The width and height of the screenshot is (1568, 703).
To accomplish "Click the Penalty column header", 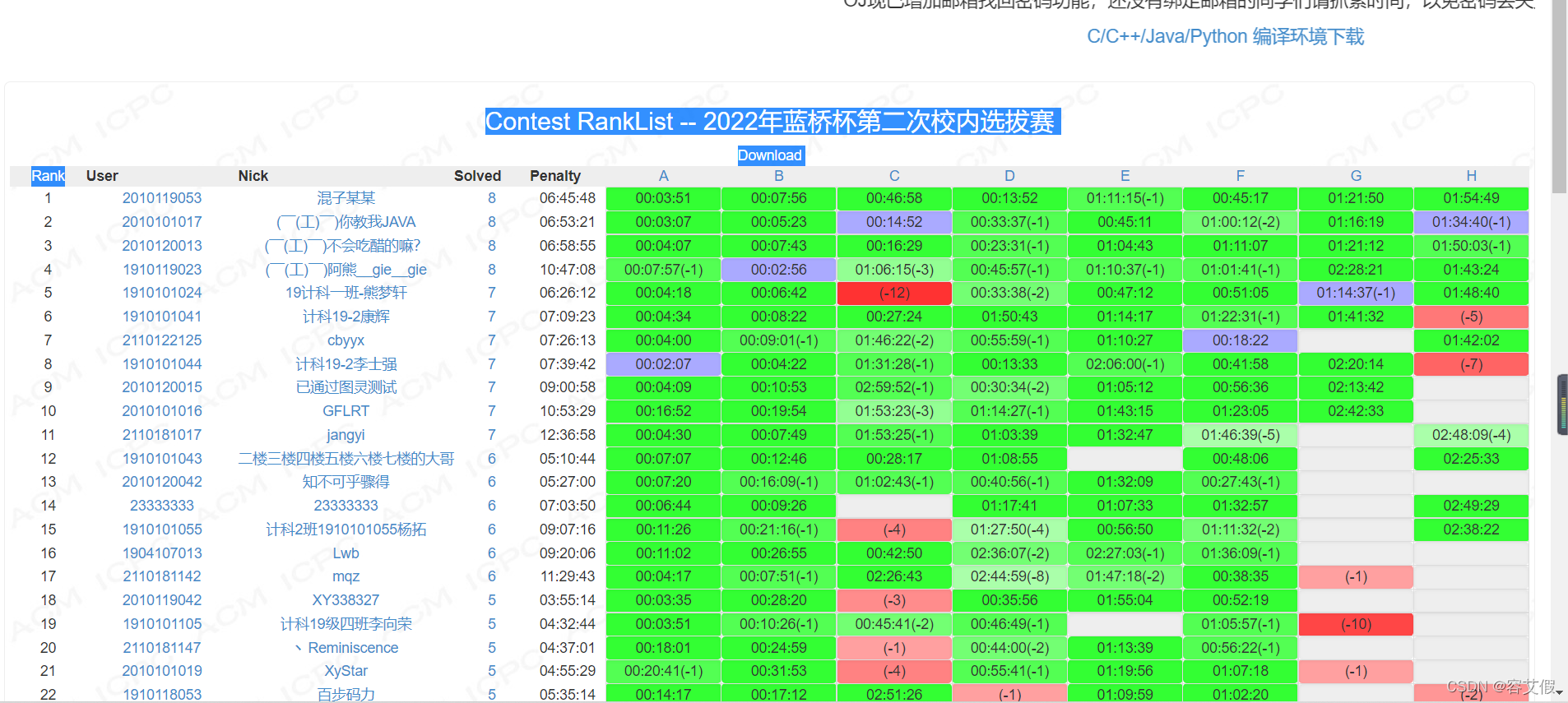I will (555, 176).
